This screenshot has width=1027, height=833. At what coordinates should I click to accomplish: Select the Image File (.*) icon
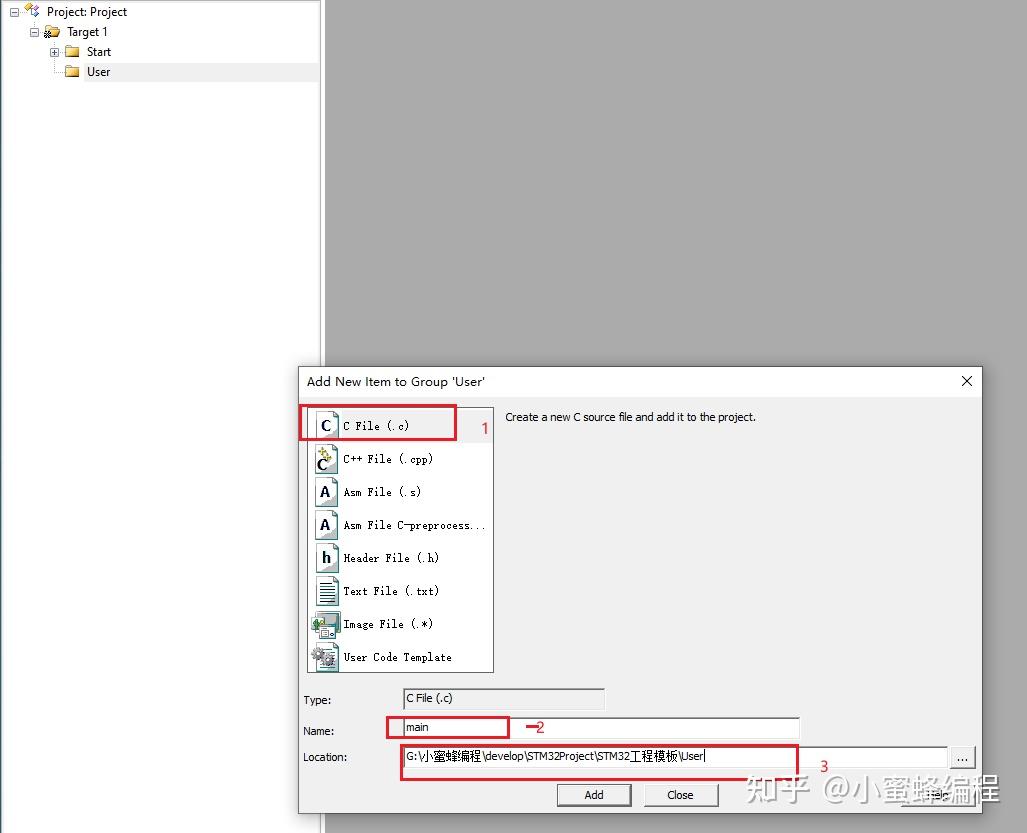326,624
